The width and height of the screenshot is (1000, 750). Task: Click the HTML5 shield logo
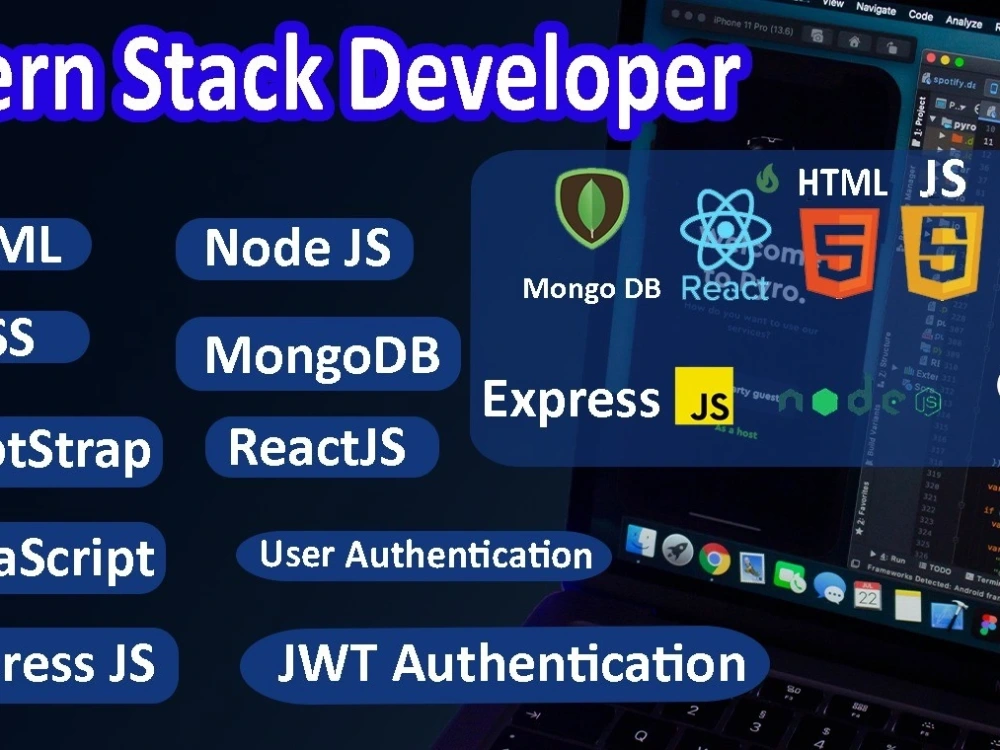pyautogui.click(x=839, y=248)
